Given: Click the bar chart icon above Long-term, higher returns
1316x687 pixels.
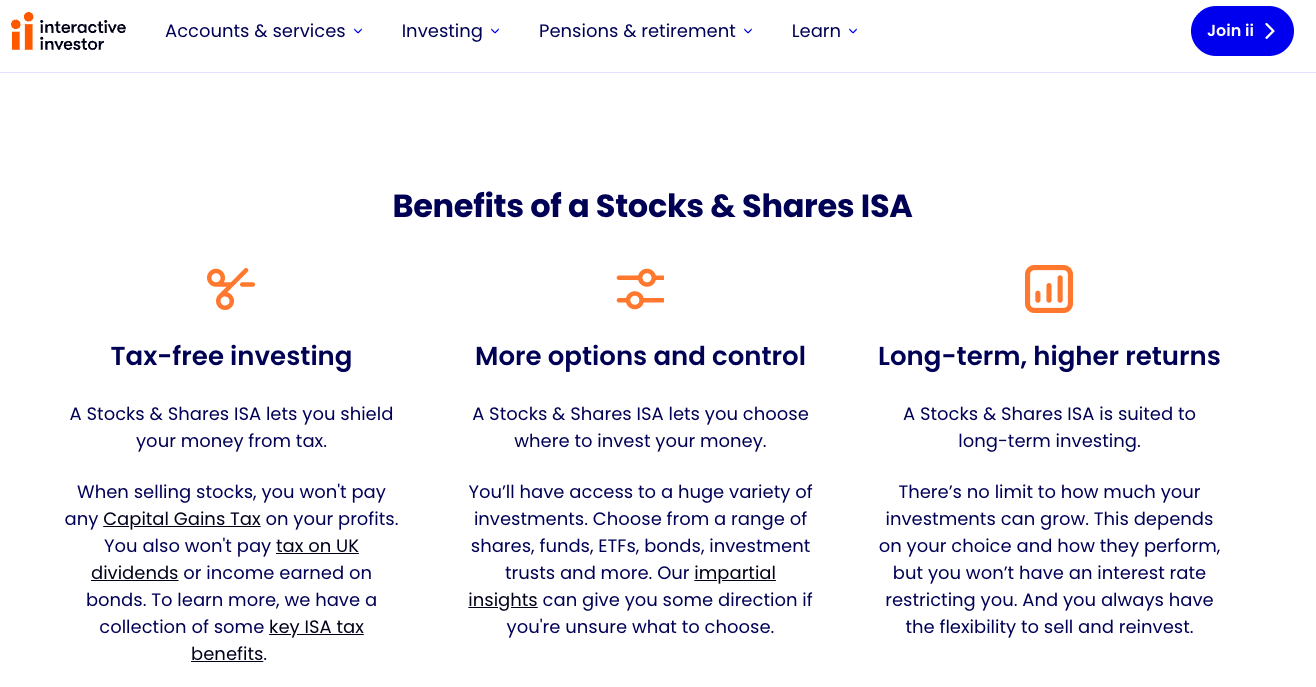Looking at the screenshot, I should tap(1049, 288).
